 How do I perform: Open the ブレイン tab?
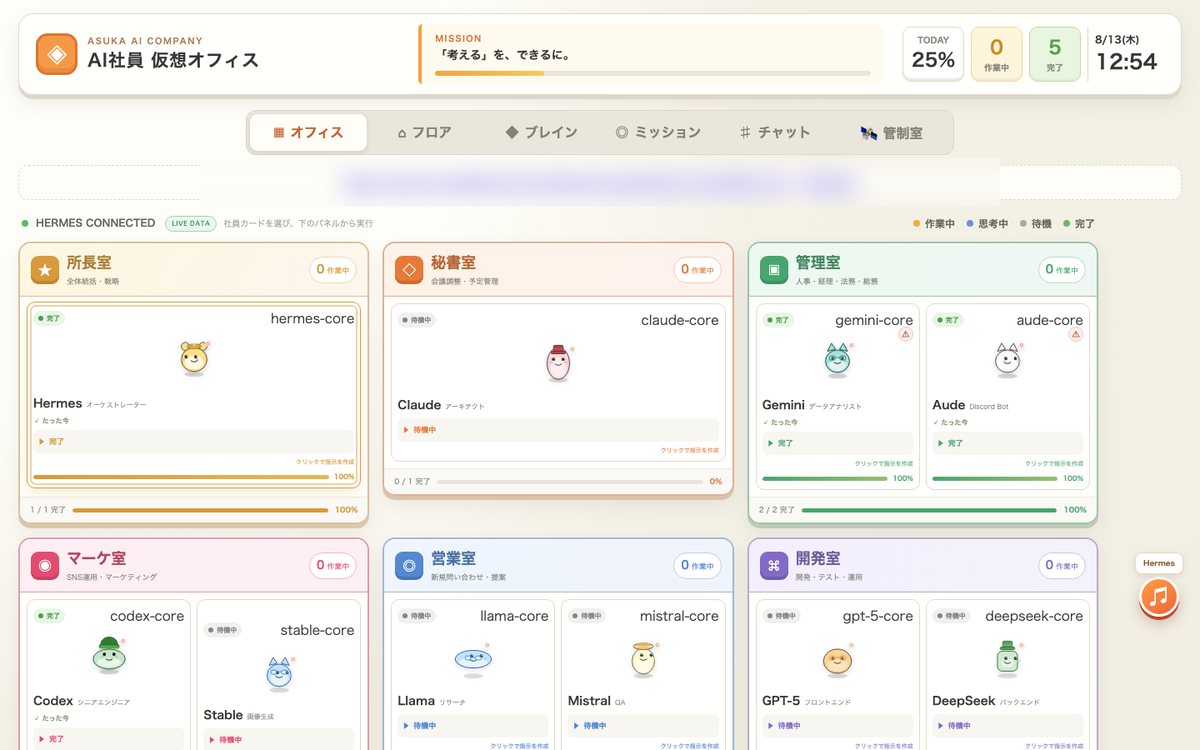(541, 132)
